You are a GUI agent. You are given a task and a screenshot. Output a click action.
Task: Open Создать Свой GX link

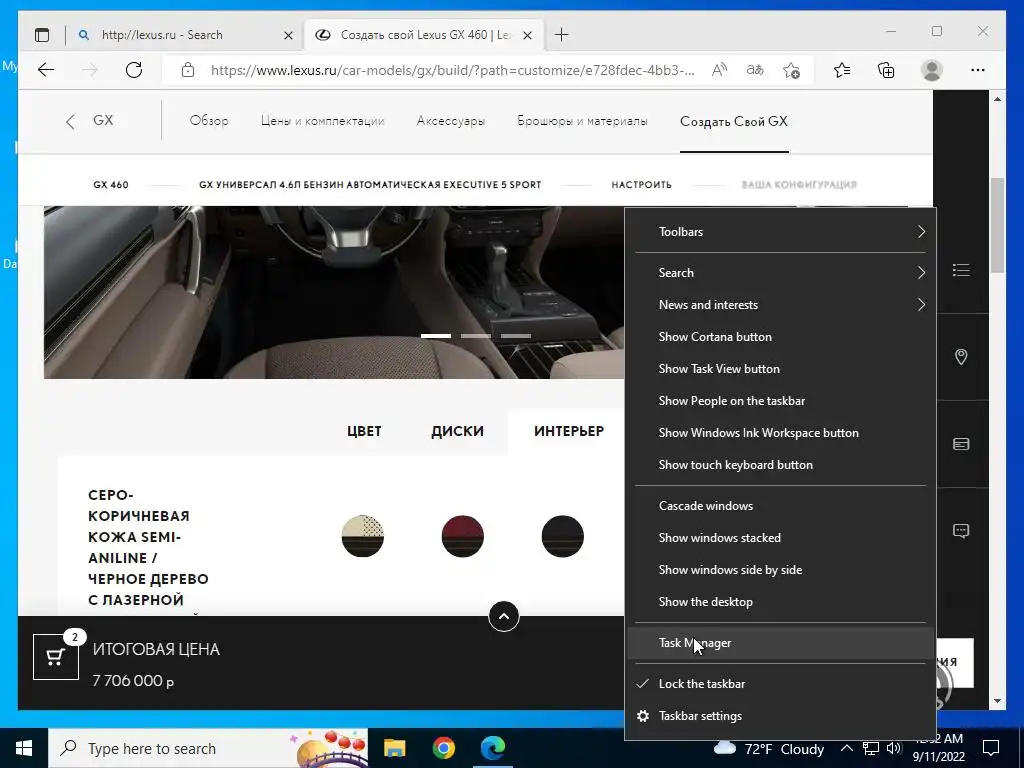pyautogui.click(x=734, y=121)
